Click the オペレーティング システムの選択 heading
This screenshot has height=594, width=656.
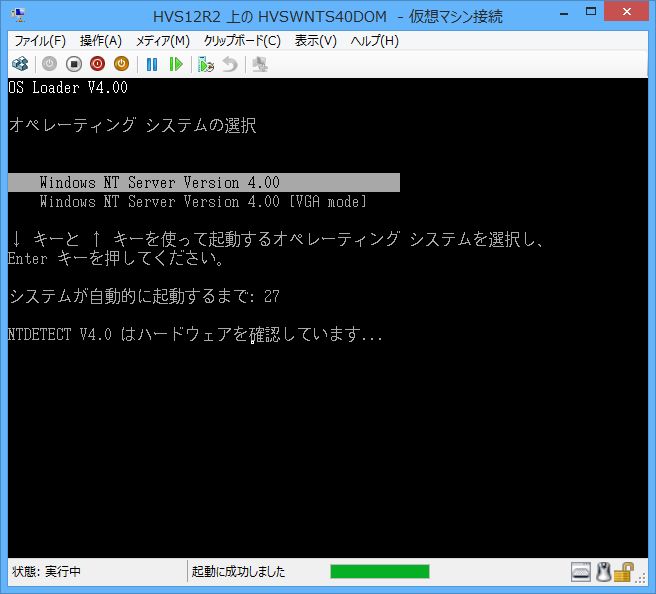tap(133, 125)
